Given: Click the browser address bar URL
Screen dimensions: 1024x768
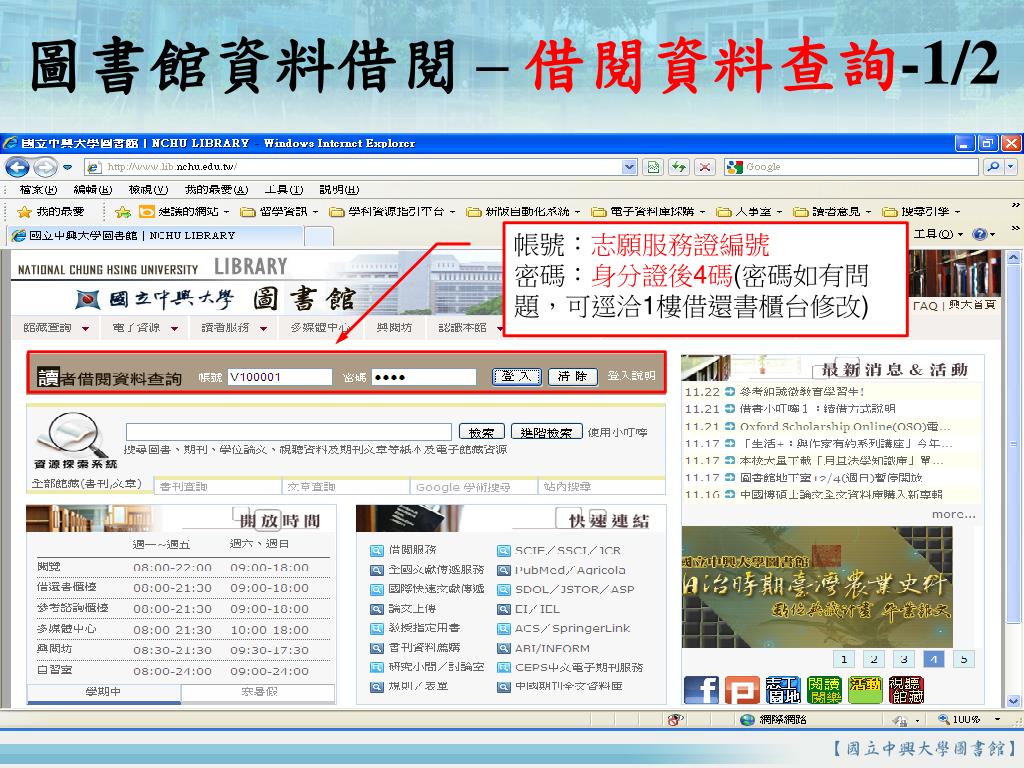Looking at the screenshot, I should pos(361,167).
